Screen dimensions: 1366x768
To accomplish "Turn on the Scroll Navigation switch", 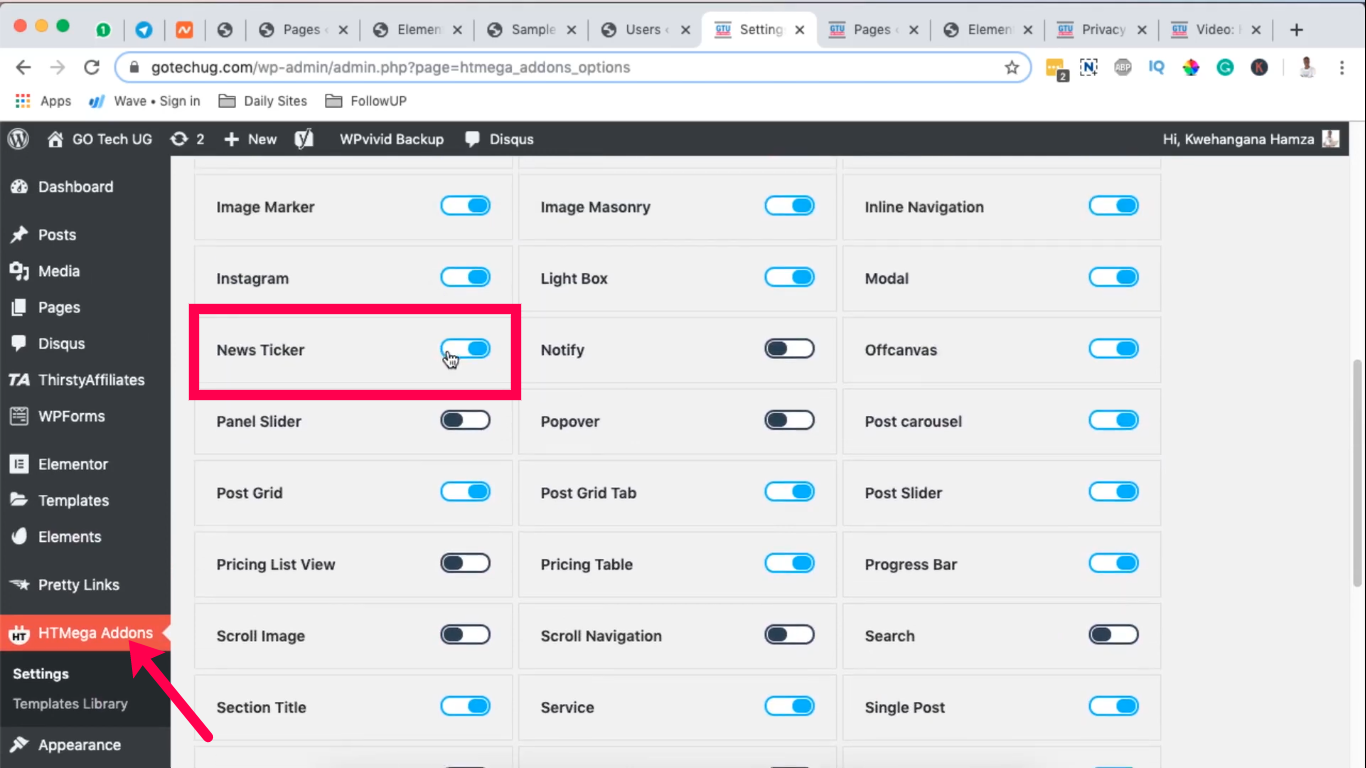I will 789,634.
